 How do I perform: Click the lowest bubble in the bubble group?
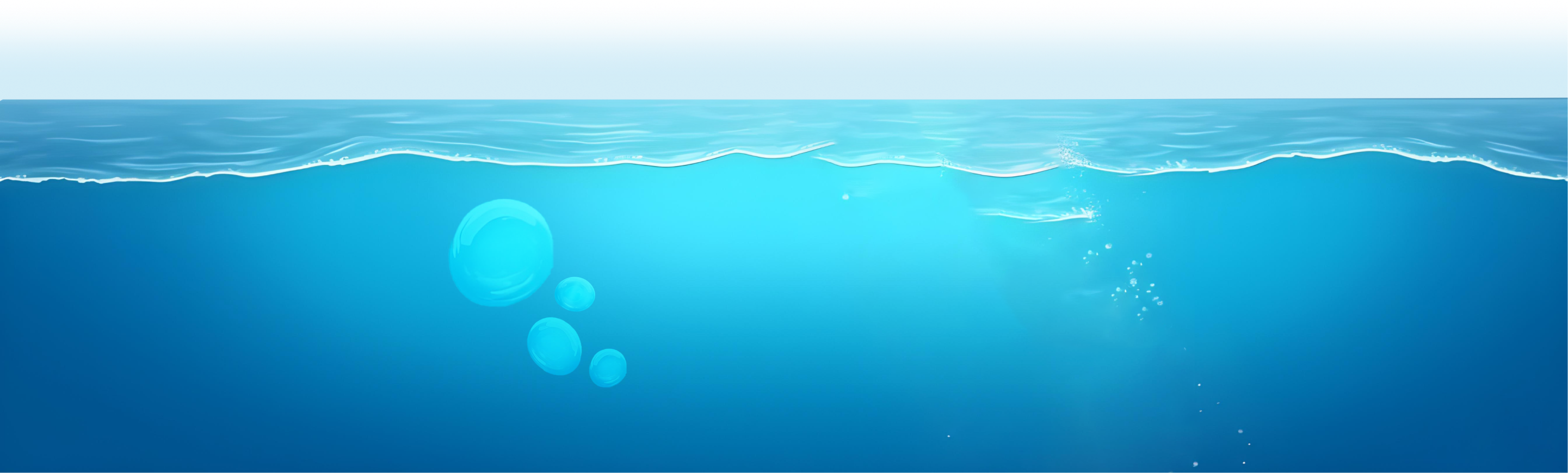tap(608, 368)
